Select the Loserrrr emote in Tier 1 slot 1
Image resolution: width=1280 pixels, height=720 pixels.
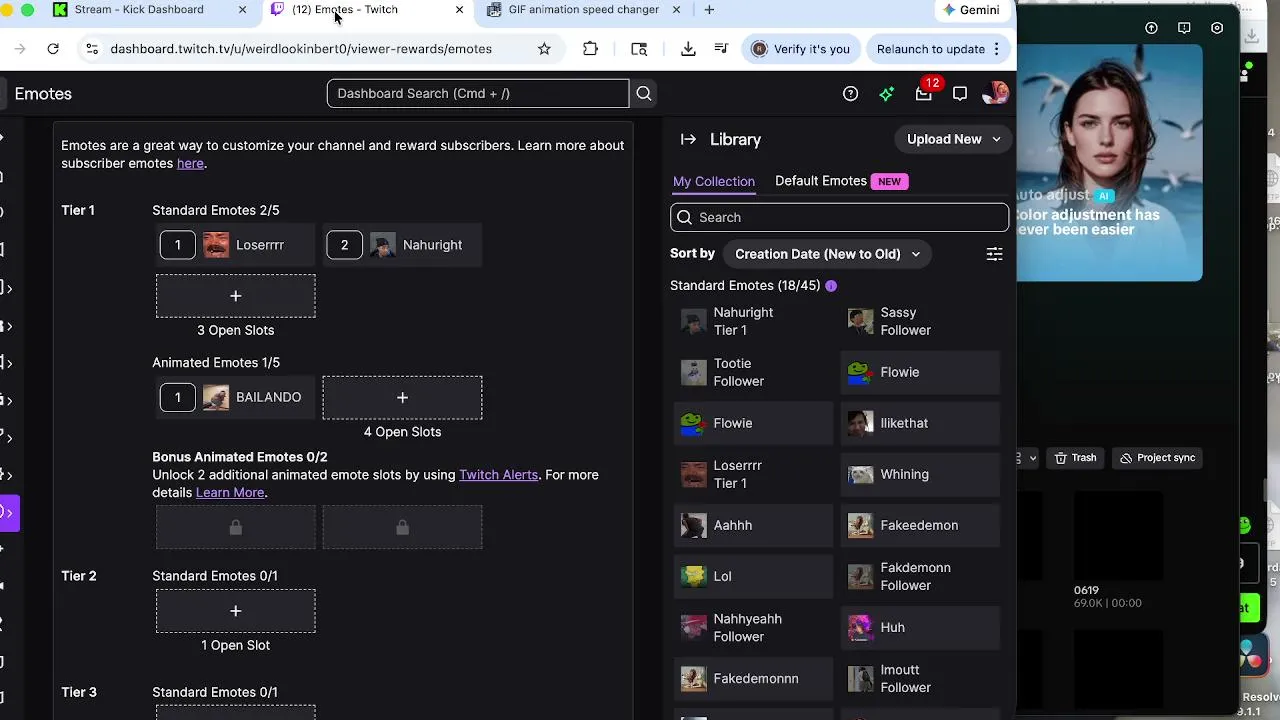tap(236, 245)
